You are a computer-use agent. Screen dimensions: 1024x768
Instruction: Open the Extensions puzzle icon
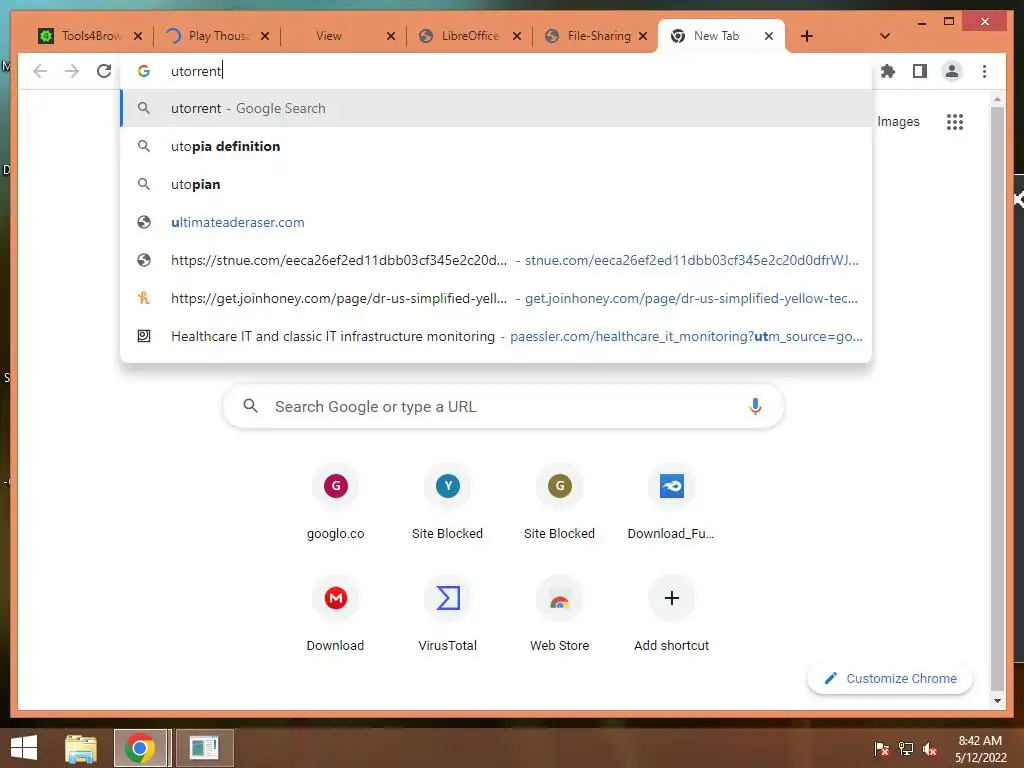pyautogui.click(x=888, y=71)
